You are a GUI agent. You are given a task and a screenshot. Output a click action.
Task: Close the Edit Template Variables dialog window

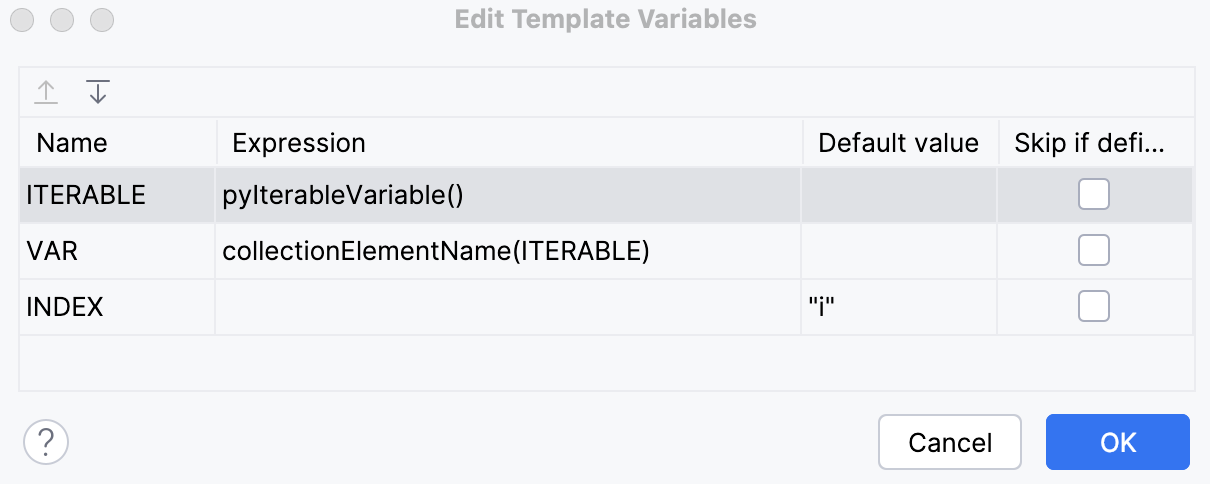tap(23, 19)
